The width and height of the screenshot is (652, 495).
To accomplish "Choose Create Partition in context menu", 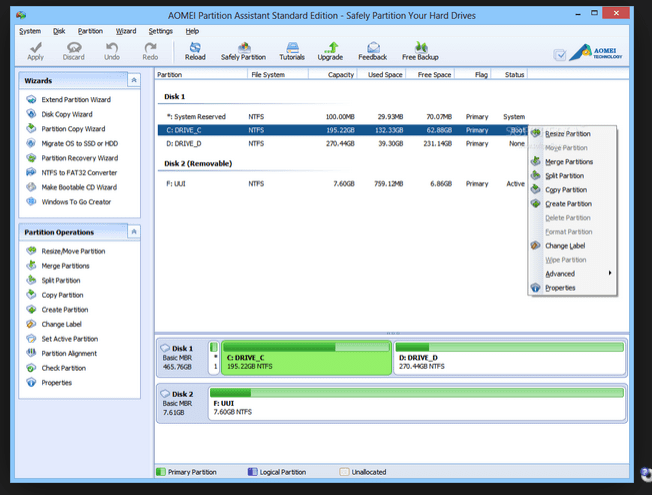I will click(573, 203).
